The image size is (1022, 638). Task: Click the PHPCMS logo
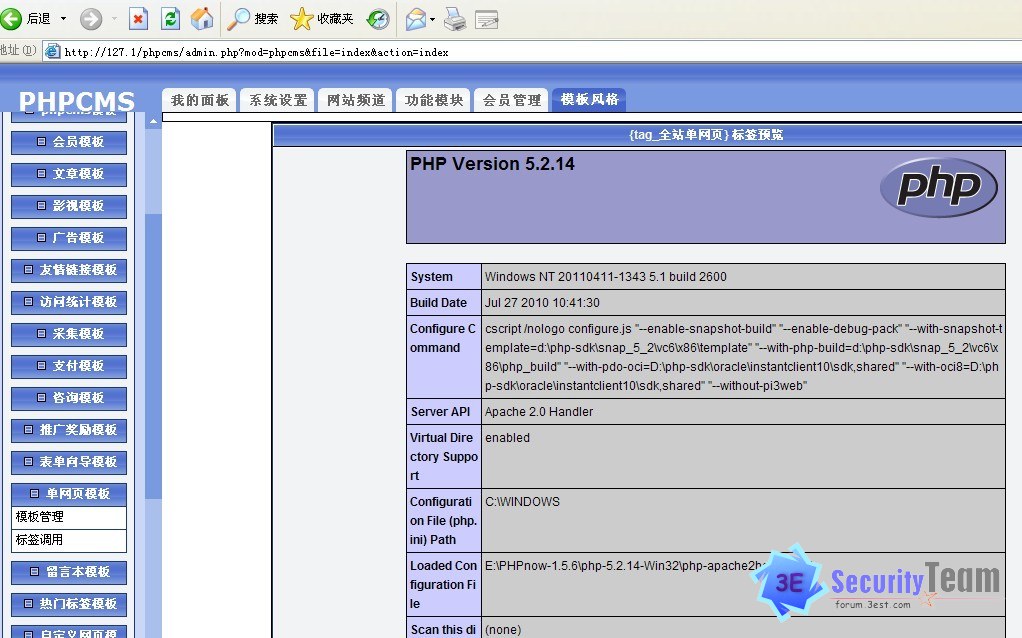point(76,101)
